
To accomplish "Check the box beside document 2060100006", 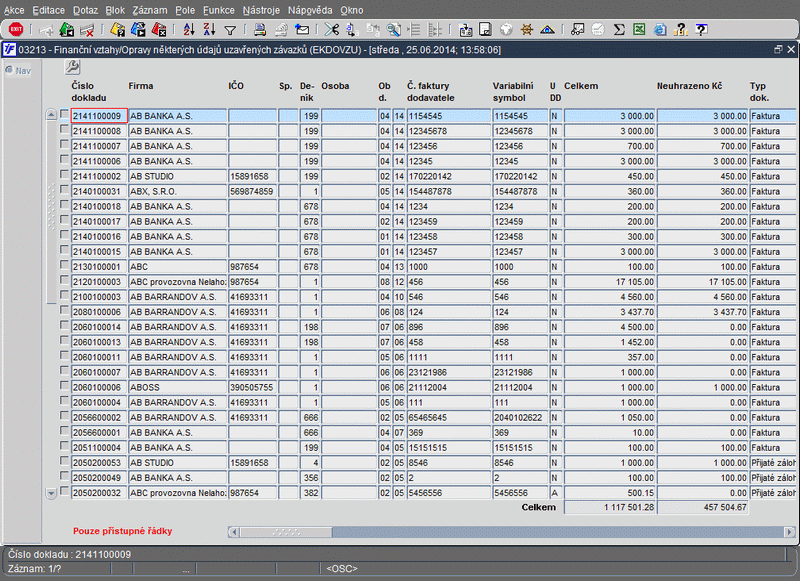I will pos(65,386).
